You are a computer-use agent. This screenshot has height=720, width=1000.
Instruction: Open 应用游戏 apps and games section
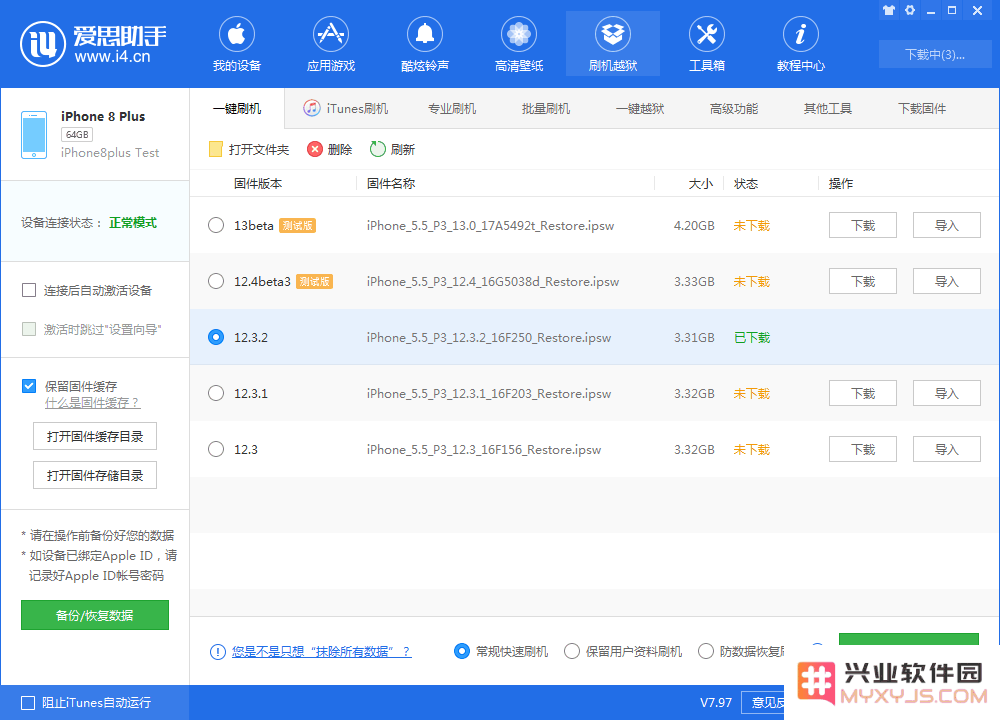tap(330, 44)
